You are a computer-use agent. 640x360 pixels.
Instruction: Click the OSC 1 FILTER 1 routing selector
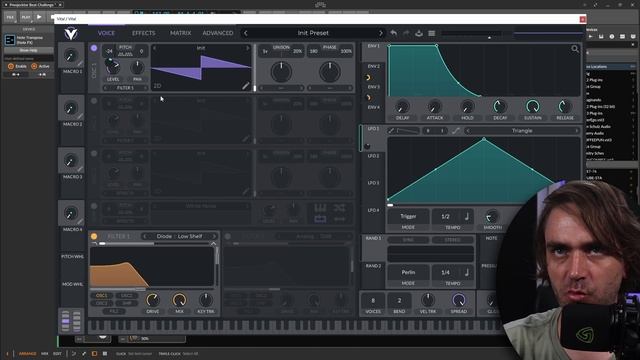(125, 88)
